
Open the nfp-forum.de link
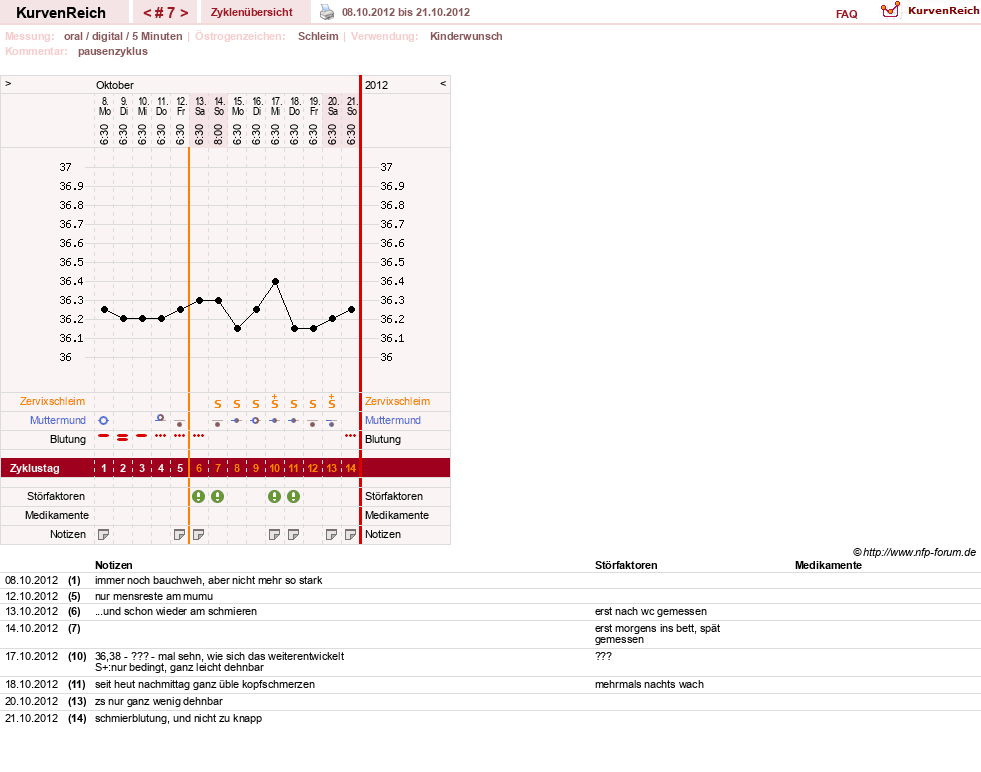click(x=919, y=552)
